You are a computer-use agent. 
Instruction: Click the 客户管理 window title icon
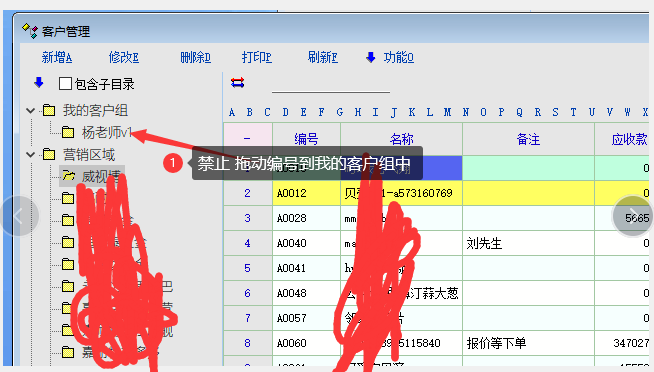pyautogui.click(x=30, y=31)
